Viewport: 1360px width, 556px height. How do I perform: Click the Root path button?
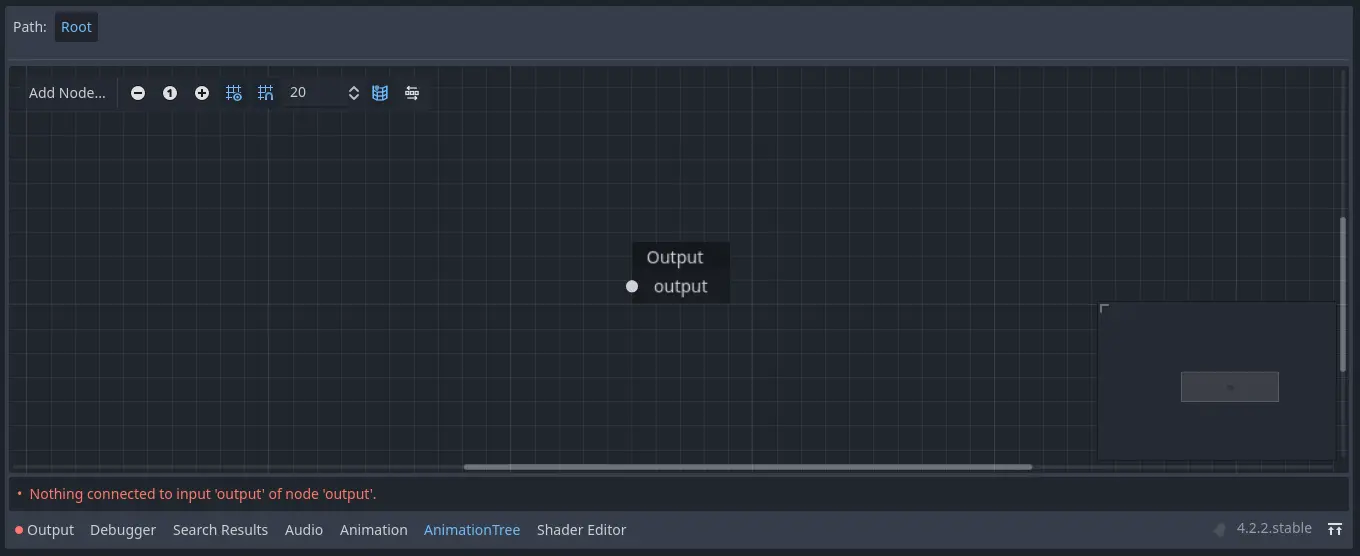(76, 27)
